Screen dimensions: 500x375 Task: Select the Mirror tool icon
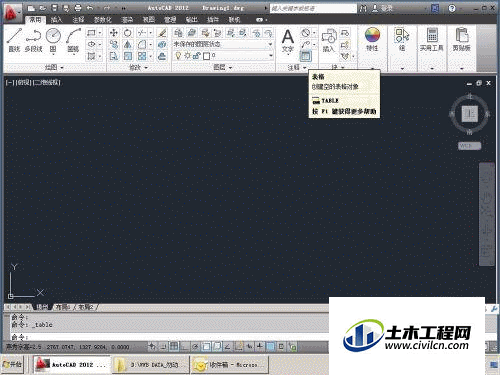tap(128, 44)
